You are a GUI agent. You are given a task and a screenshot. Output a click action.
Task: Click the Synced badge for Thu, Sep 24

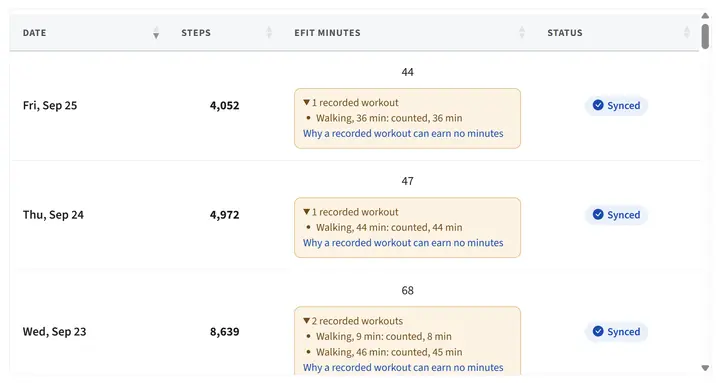pyautogui.click(x=616, y=214)
